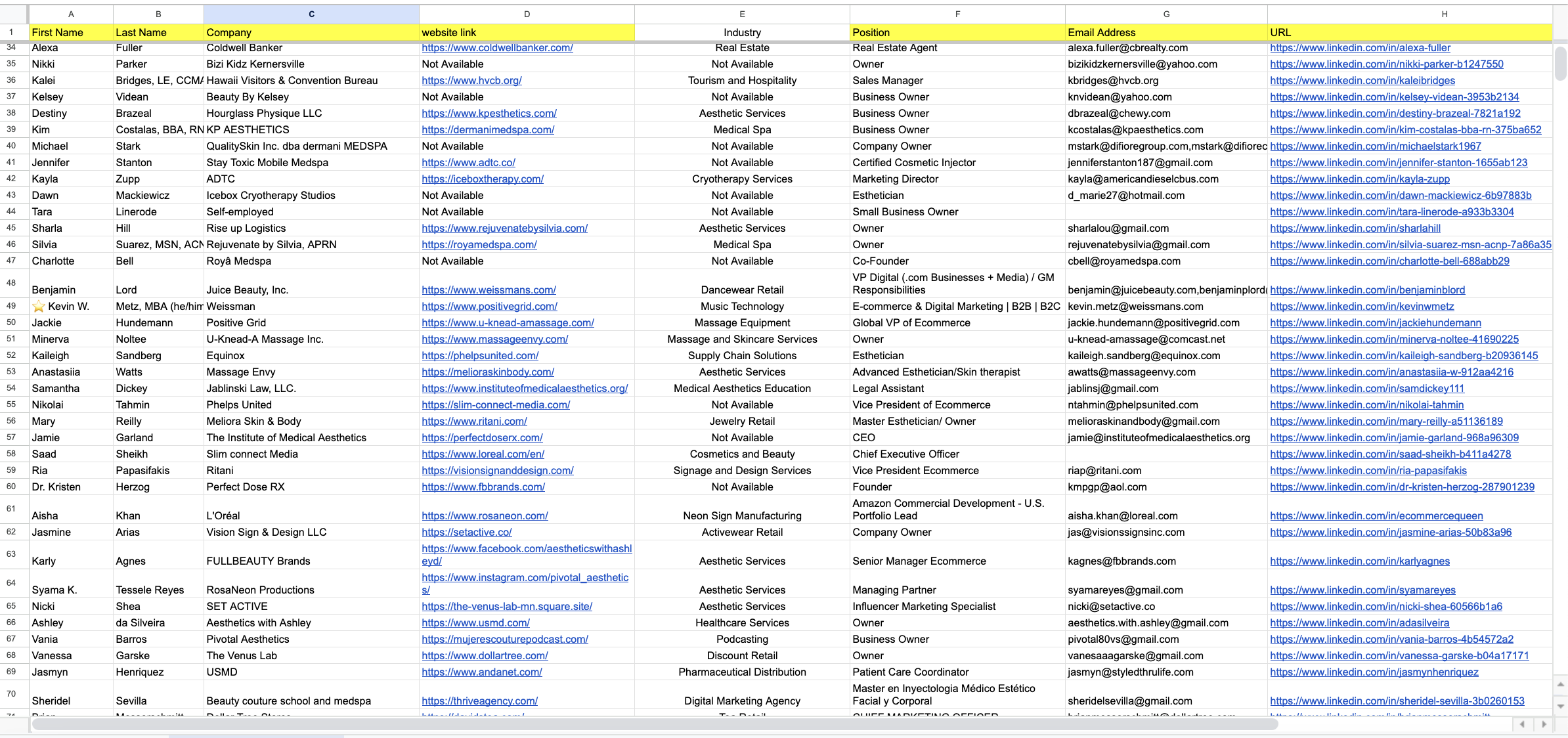The image size is (1568, 738).
Task: Select the cell 'Influencer Marketing Specialist'
Action: pyautogui.click(x=957, y=606)
